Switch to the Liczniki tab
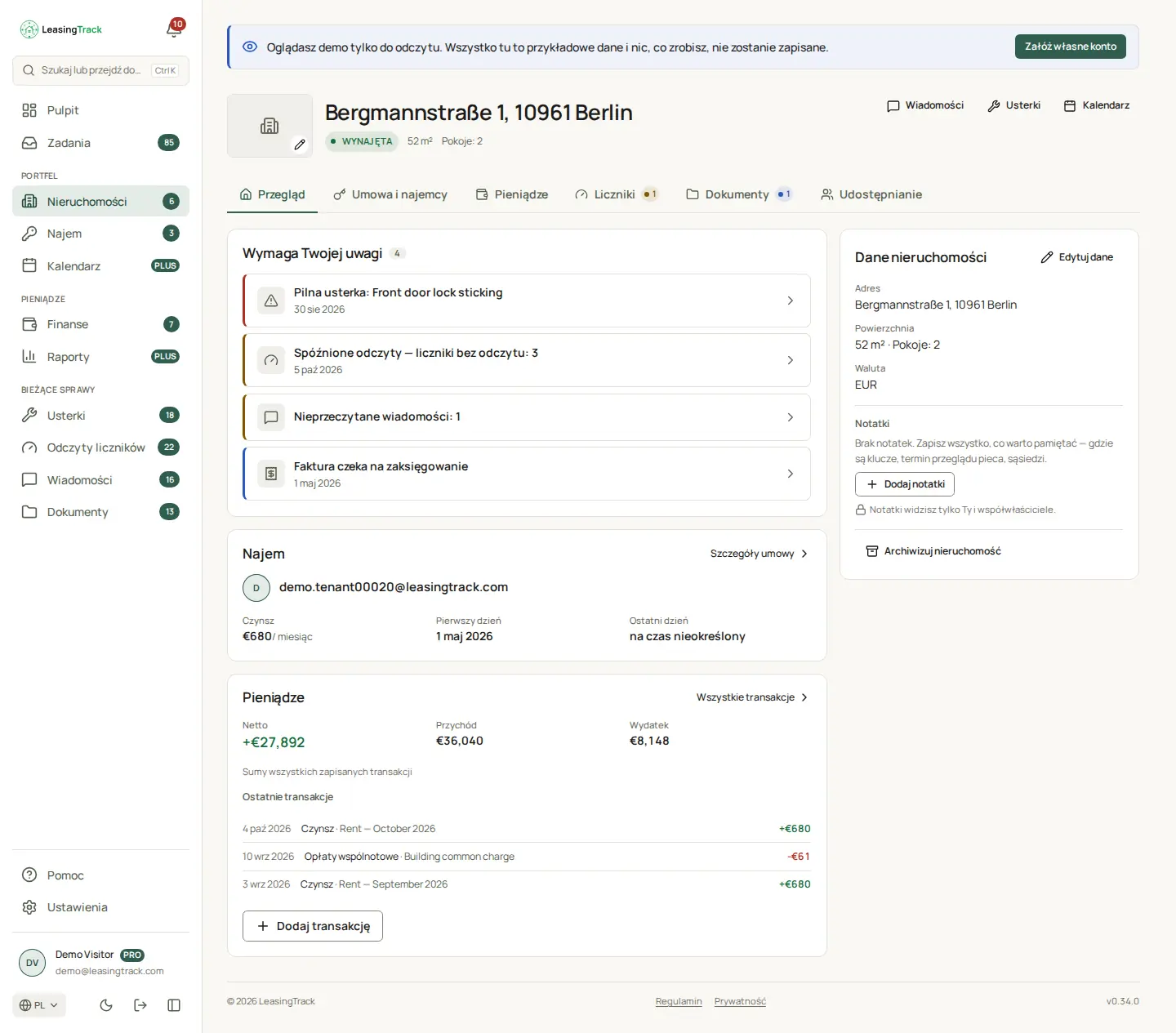Screen dimensions: 1176x1033 (617, 194)
